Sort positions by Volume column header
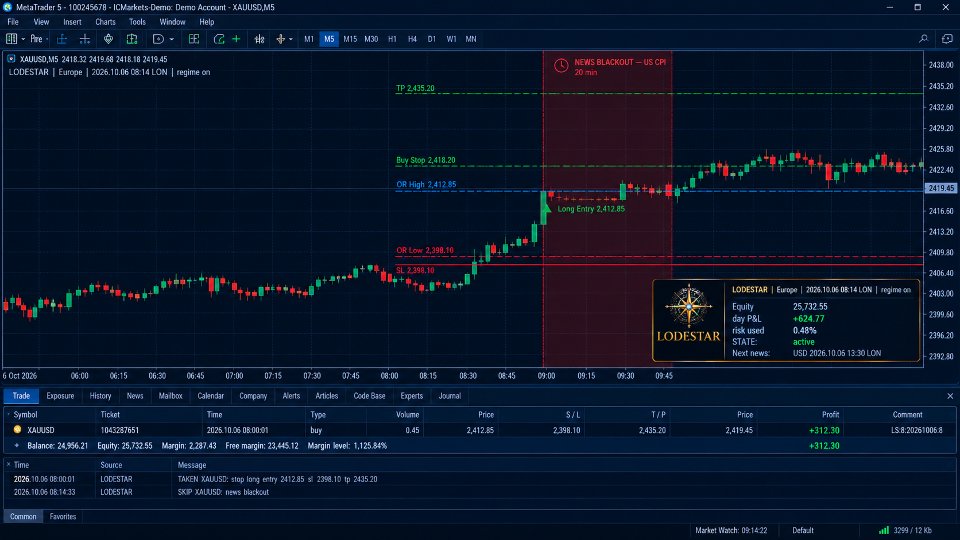 [407, 414]
